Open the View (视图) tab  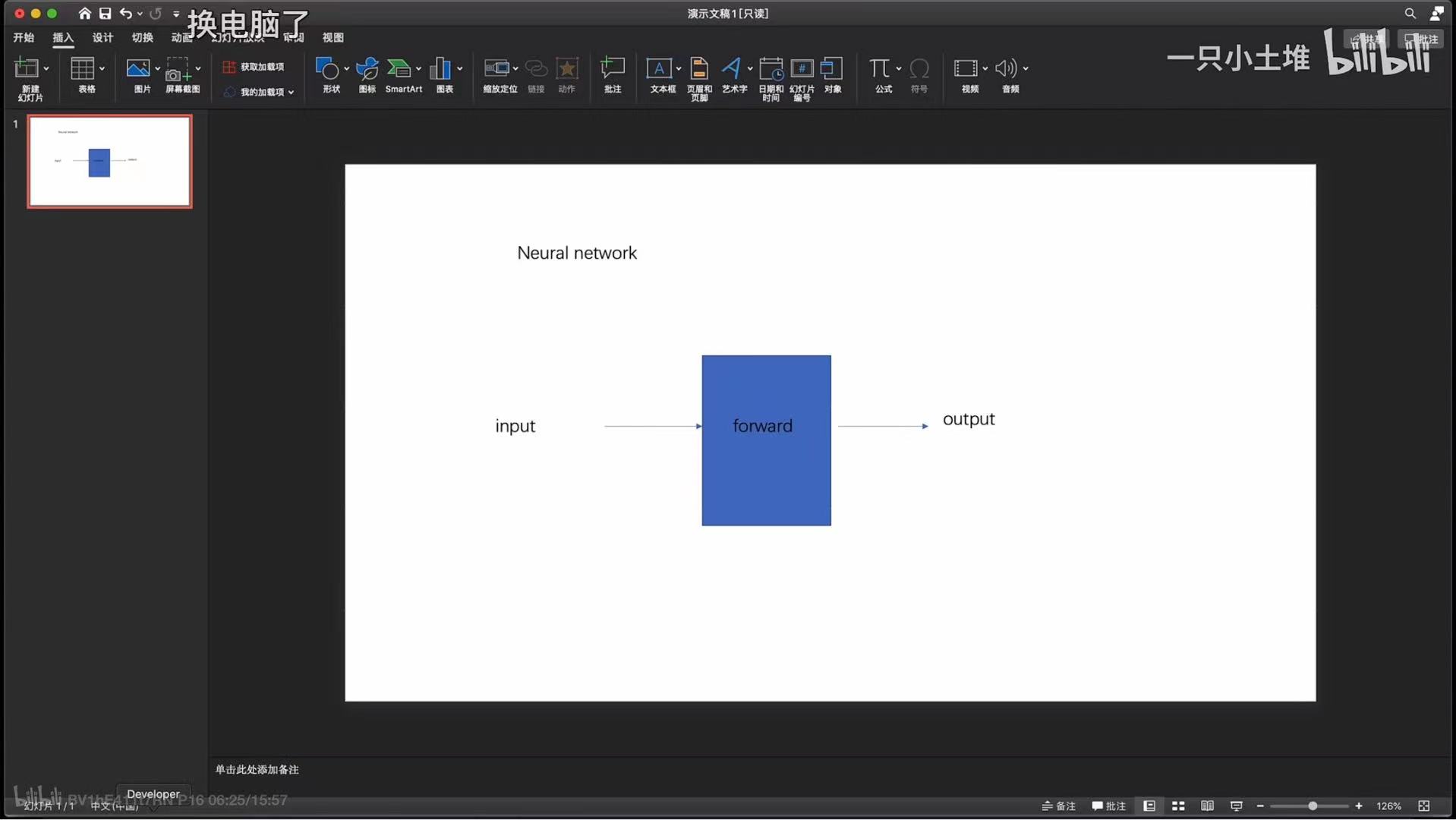pyautogui.click(x=332, y=37)
